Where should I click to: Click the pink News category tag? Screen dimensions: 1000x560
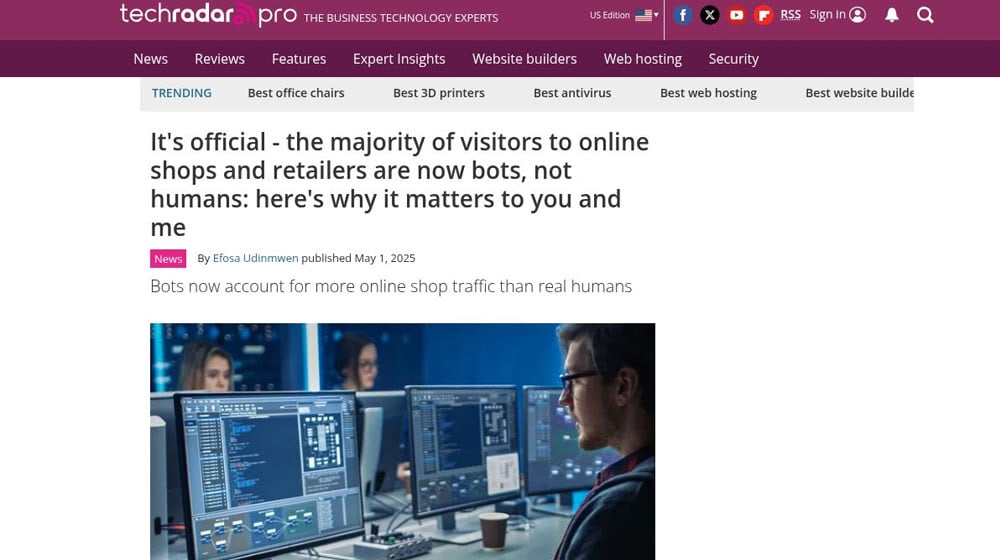(168, 258)
